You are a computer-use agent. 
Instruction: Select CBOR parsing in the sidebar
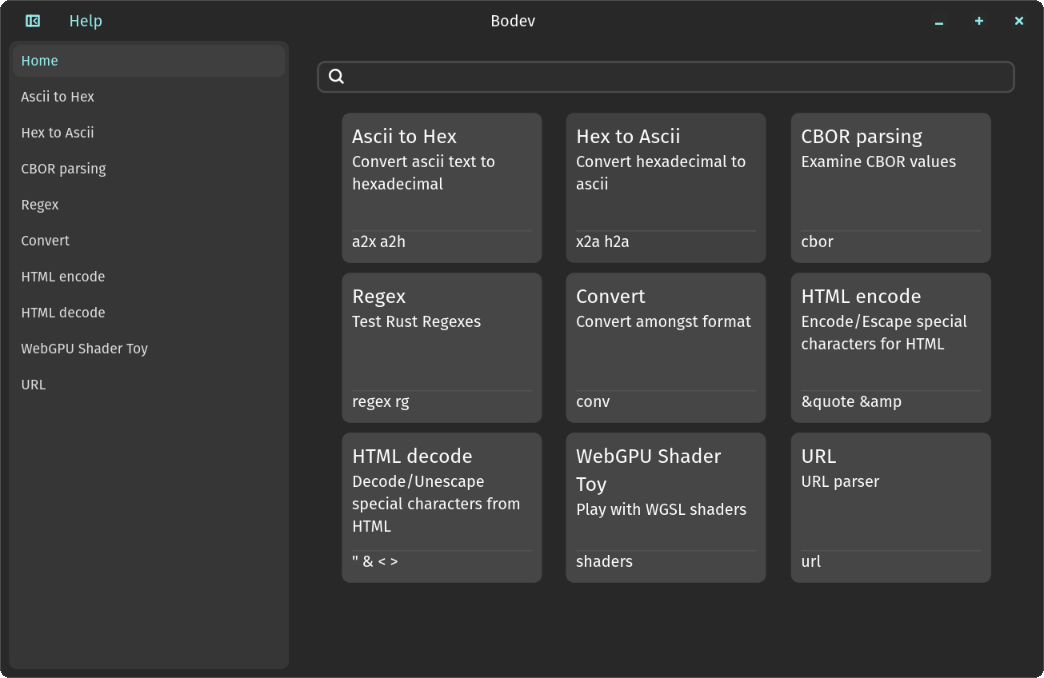coord(149,169)
